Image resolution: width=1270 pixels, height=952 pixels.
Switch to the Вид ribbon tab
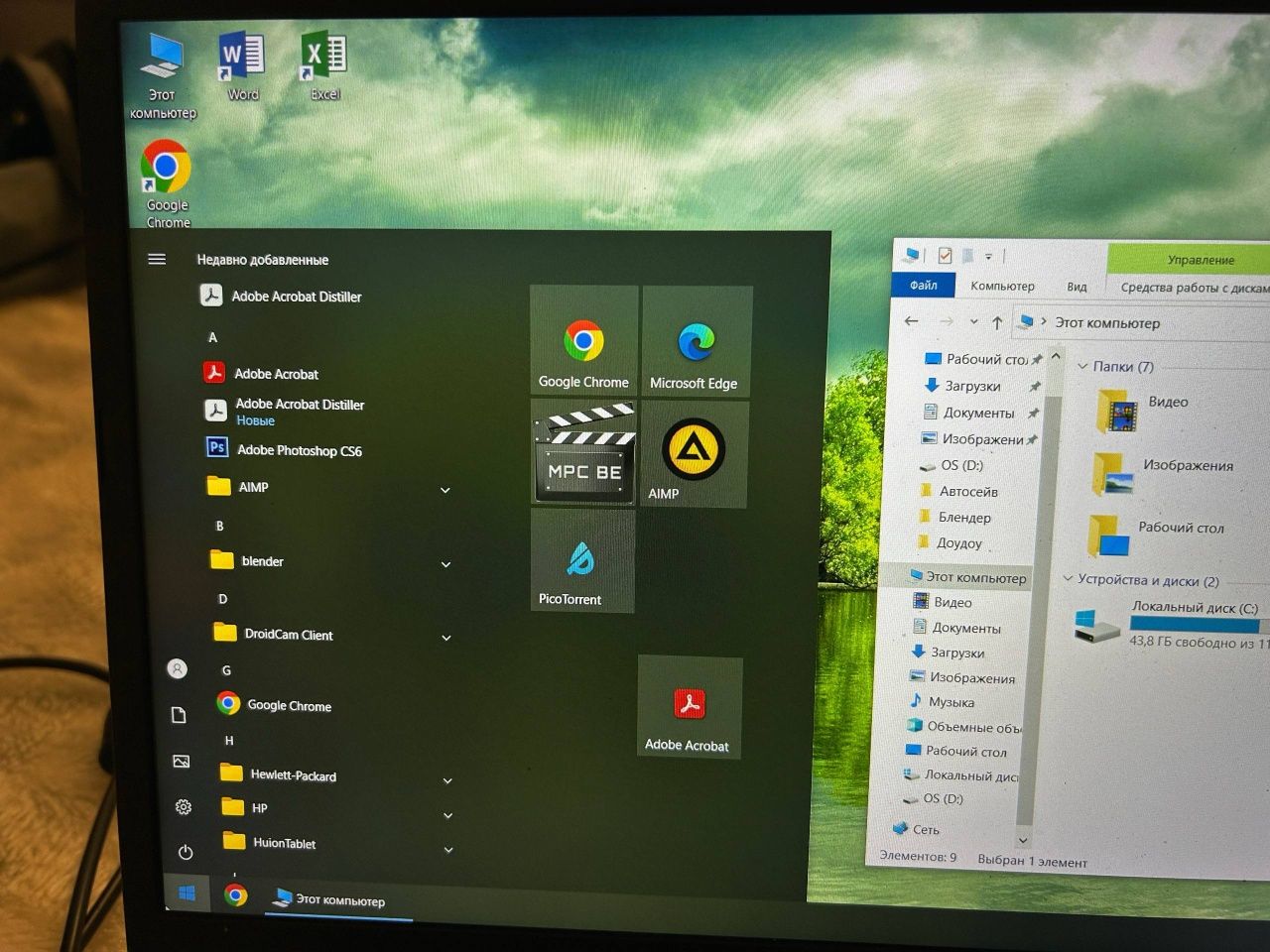pyautogui.click(x=1077, y=287)
